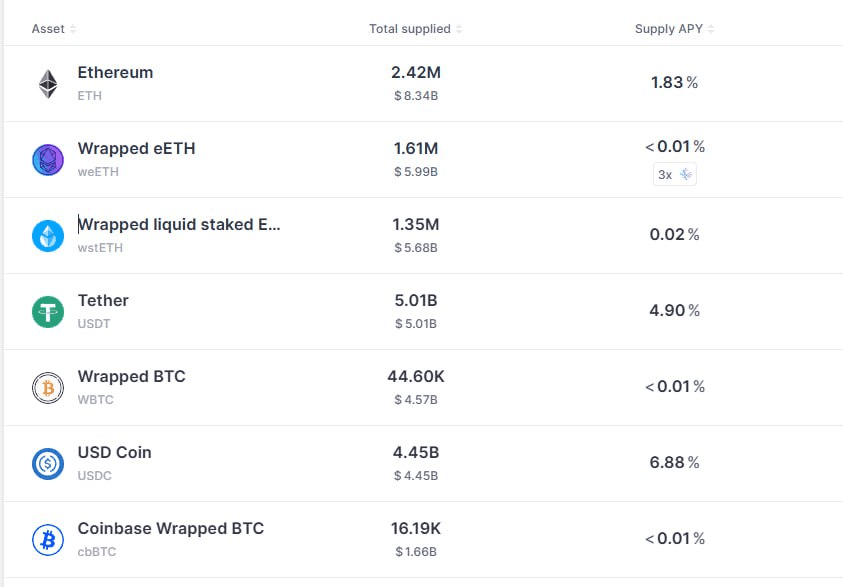Select the Tether asset name
The image size is (843, 587).
point(103,301)
